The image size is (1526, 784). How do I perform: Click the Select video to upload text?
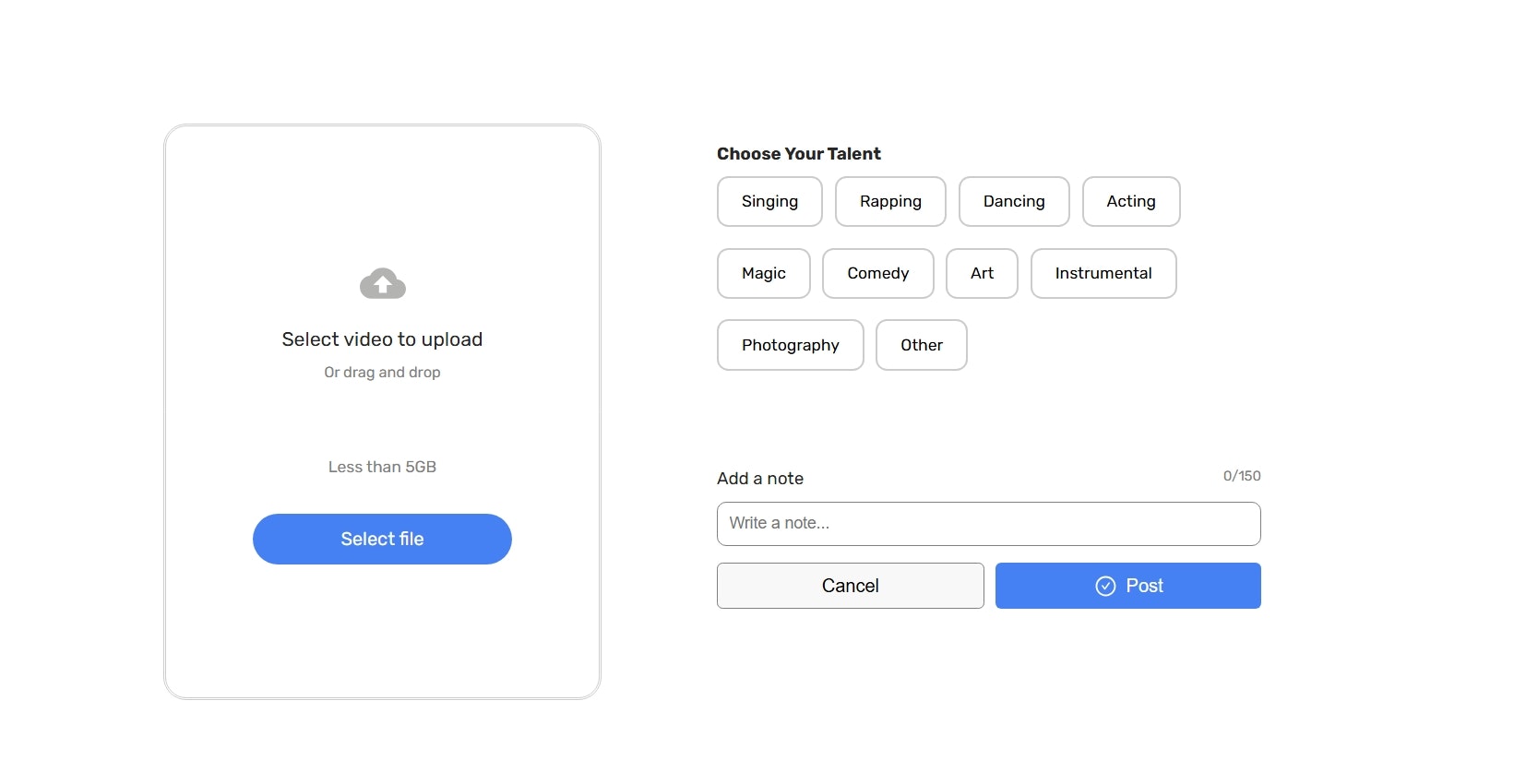pos(382,339)
